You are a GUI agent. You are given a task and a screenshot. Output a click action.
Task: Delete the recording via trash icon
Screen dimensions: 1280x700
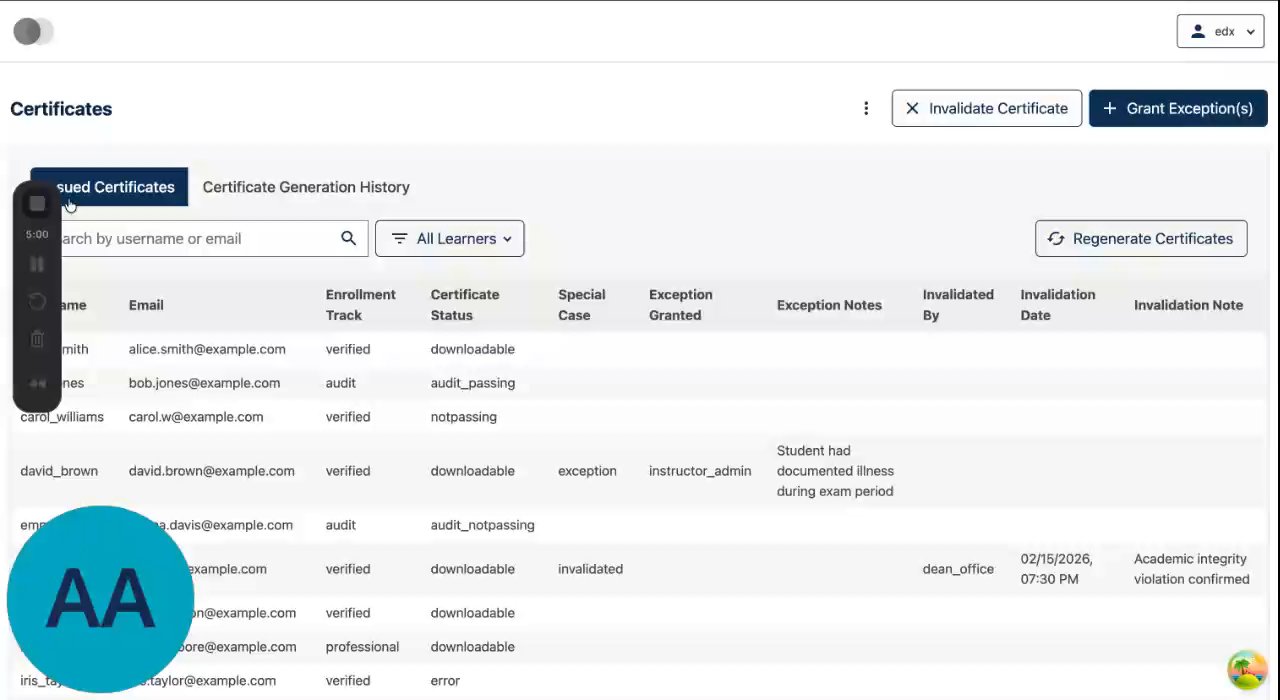(x=37, y=340)
